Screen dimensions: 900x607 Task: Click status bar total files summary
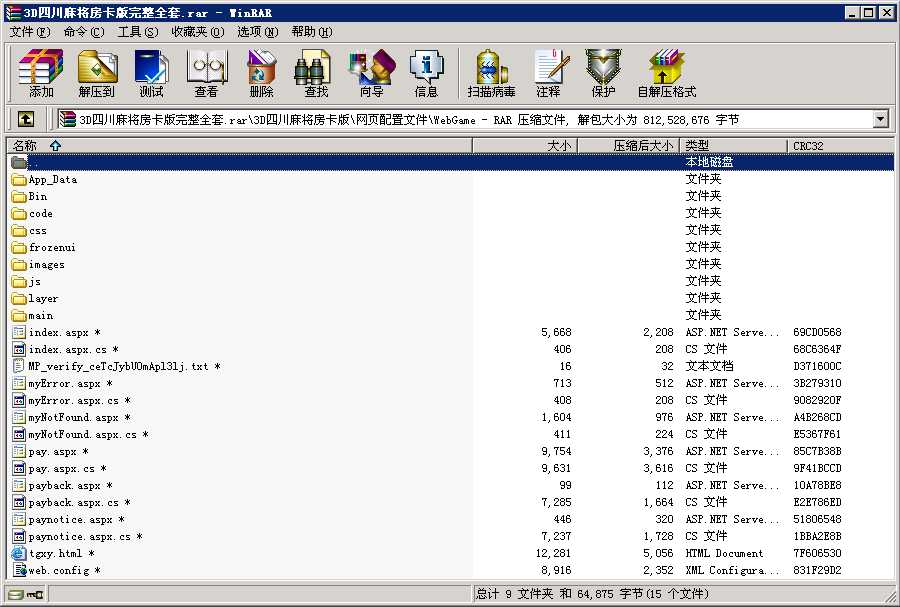pyautogui.click(x=592, y=594)
